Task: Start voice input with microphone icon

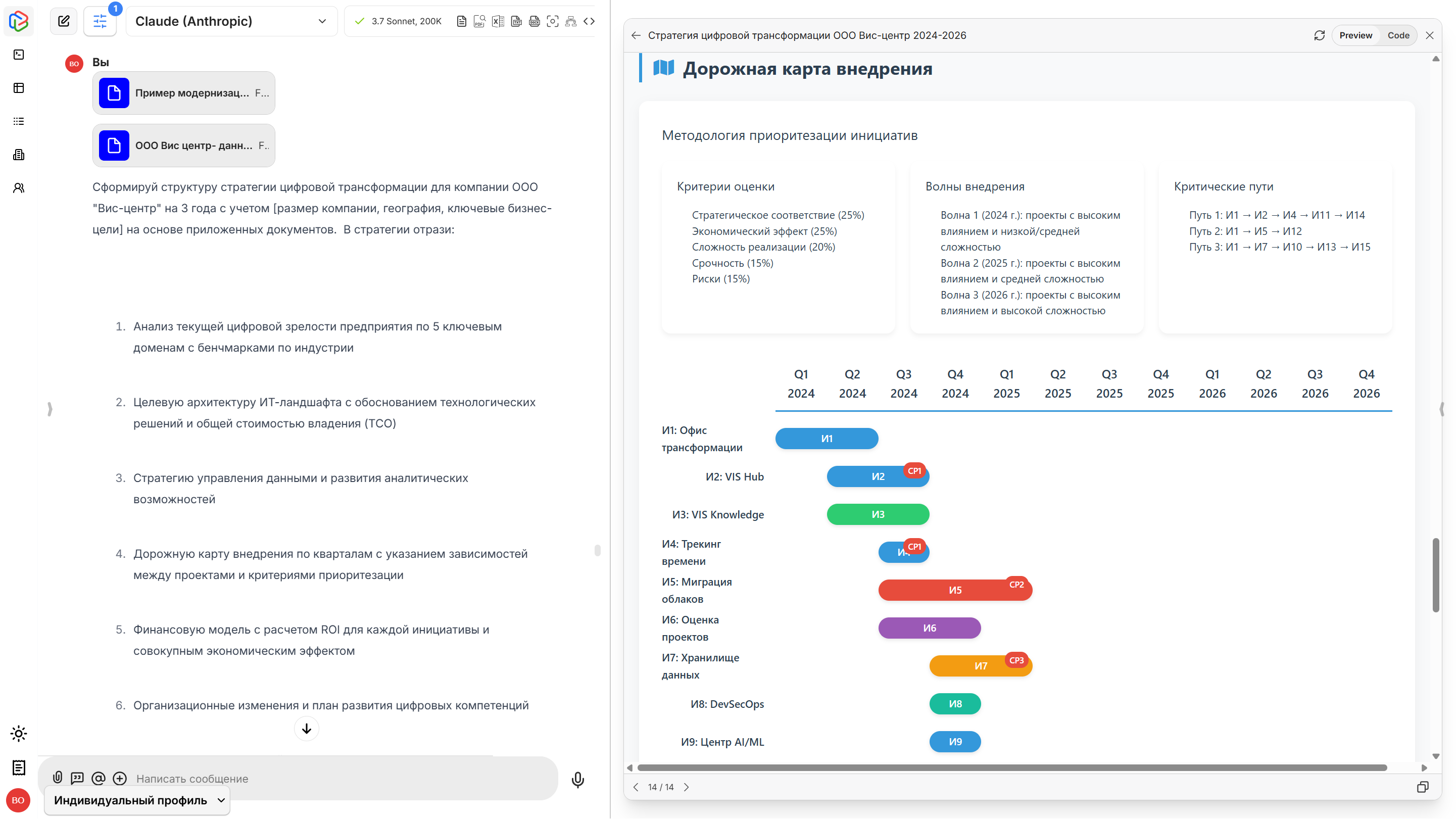Action: click(x=577, y=780)
